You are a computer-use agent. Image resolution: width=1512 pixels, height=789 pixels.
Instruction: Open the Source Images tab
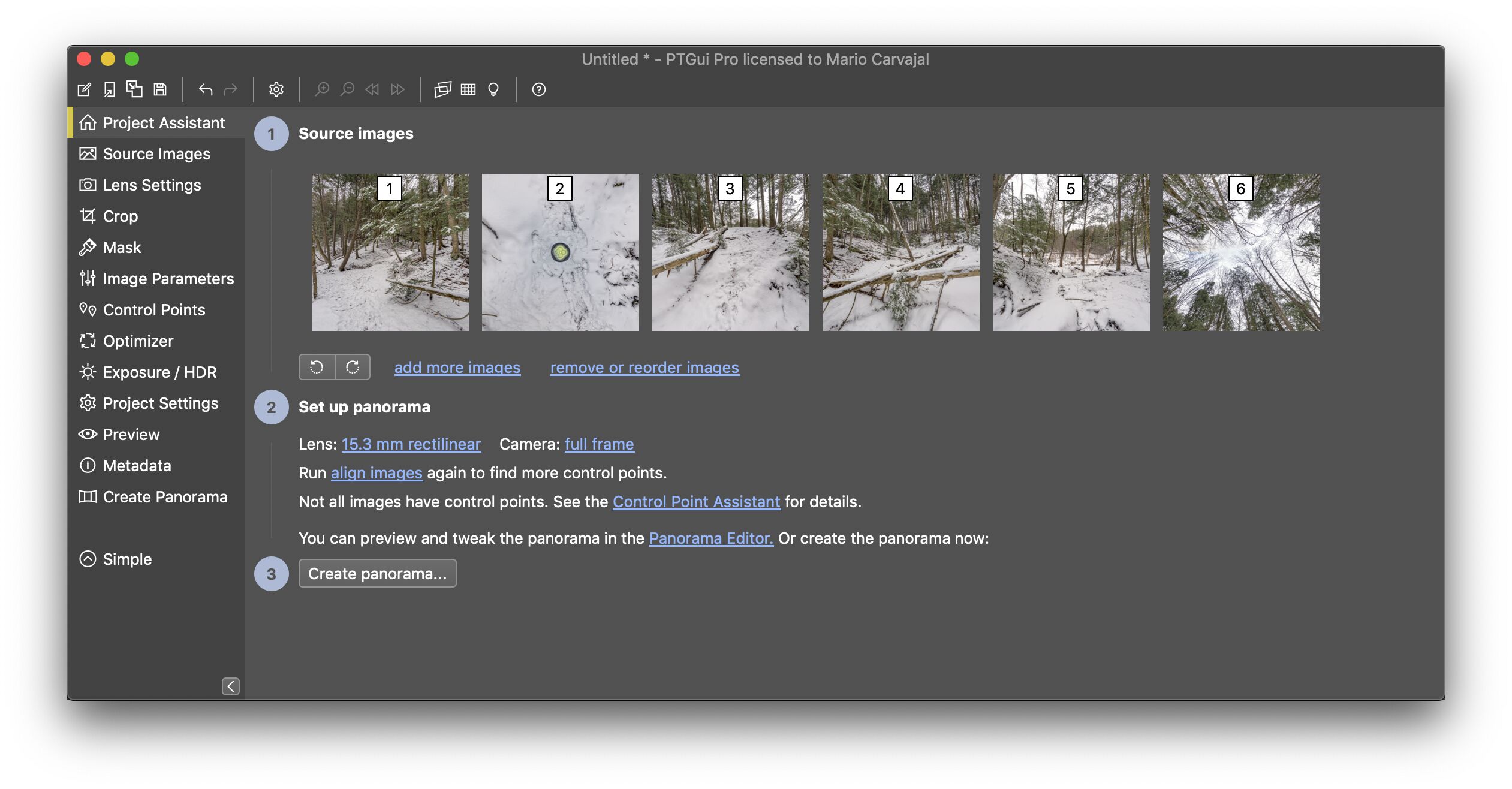[x=156, y=153]
